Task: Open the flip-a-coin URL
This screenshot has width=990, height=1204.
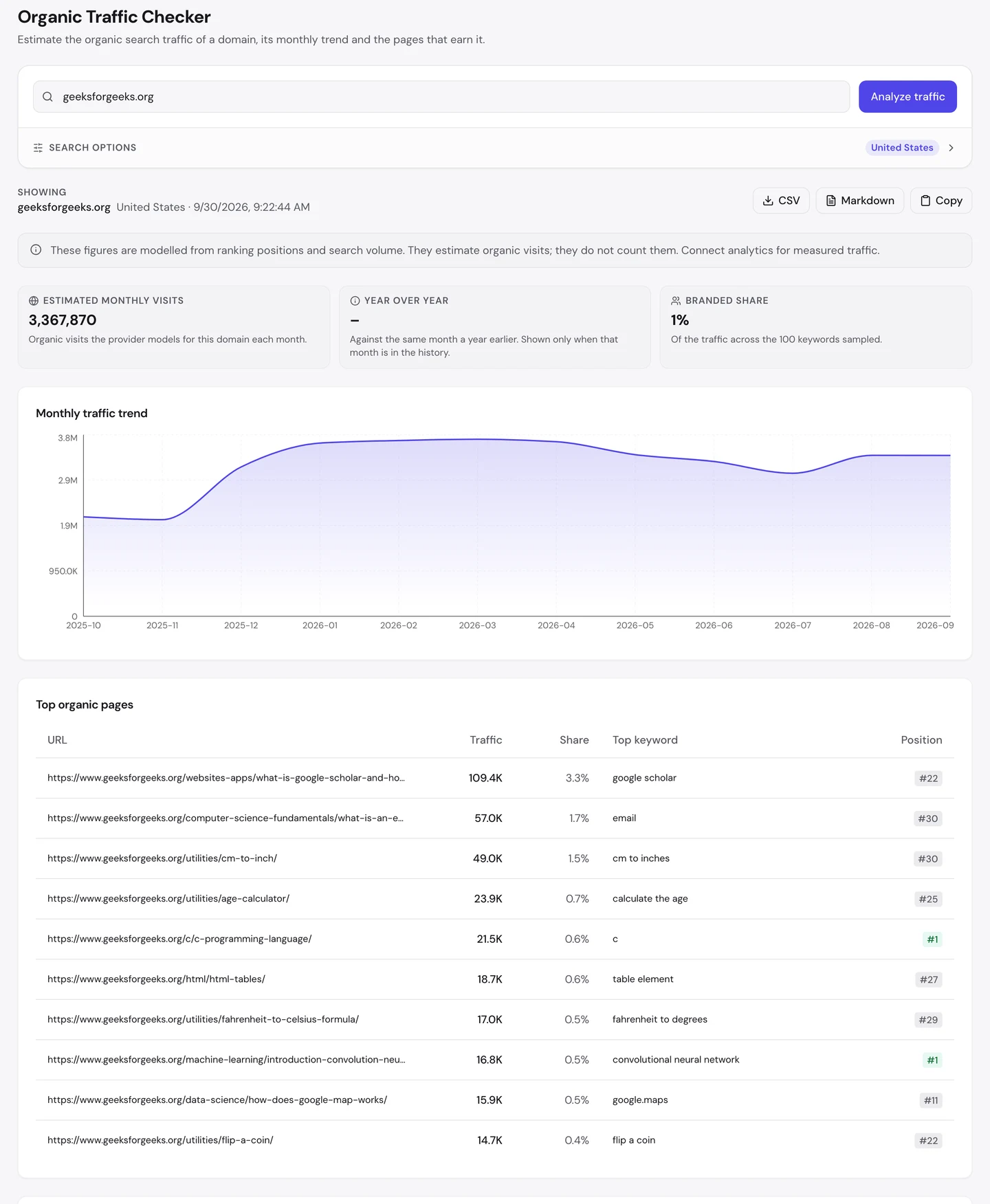Action: tap(160, 1140)
